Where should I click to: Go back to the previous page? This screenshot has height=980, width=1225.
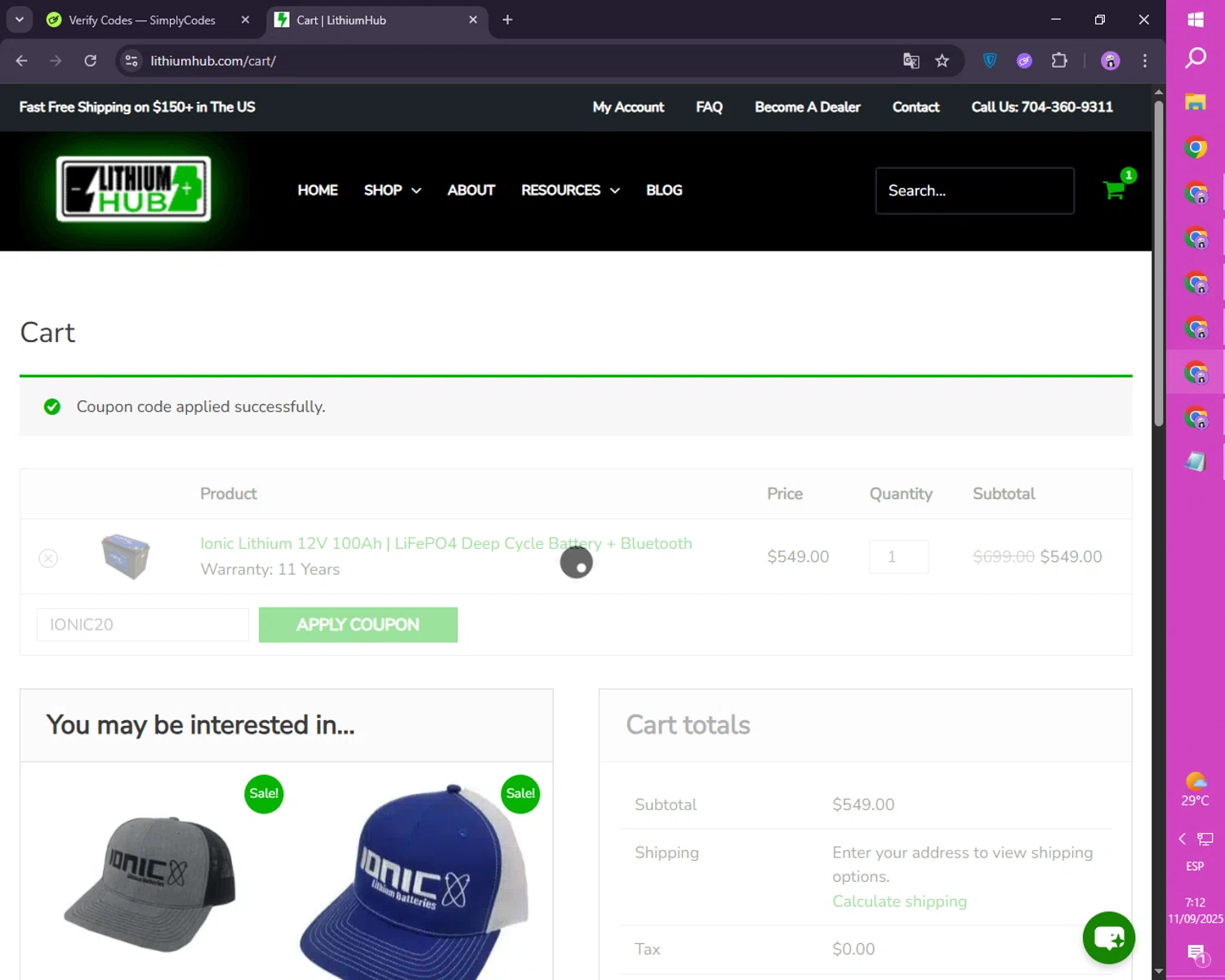coord(22,60)
